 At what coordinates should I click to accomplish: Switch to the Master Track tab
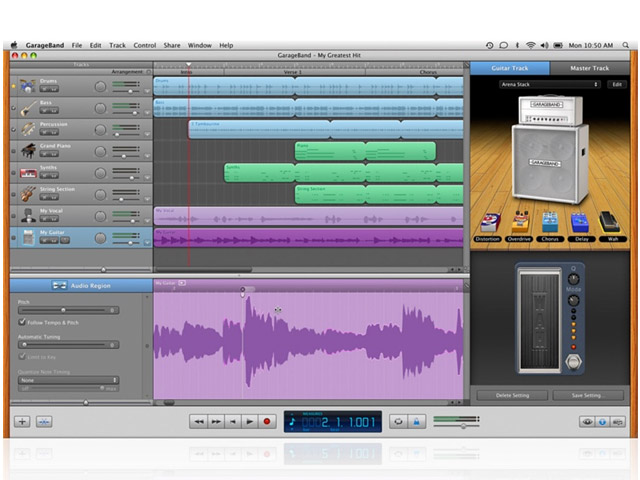coord(589,68)
